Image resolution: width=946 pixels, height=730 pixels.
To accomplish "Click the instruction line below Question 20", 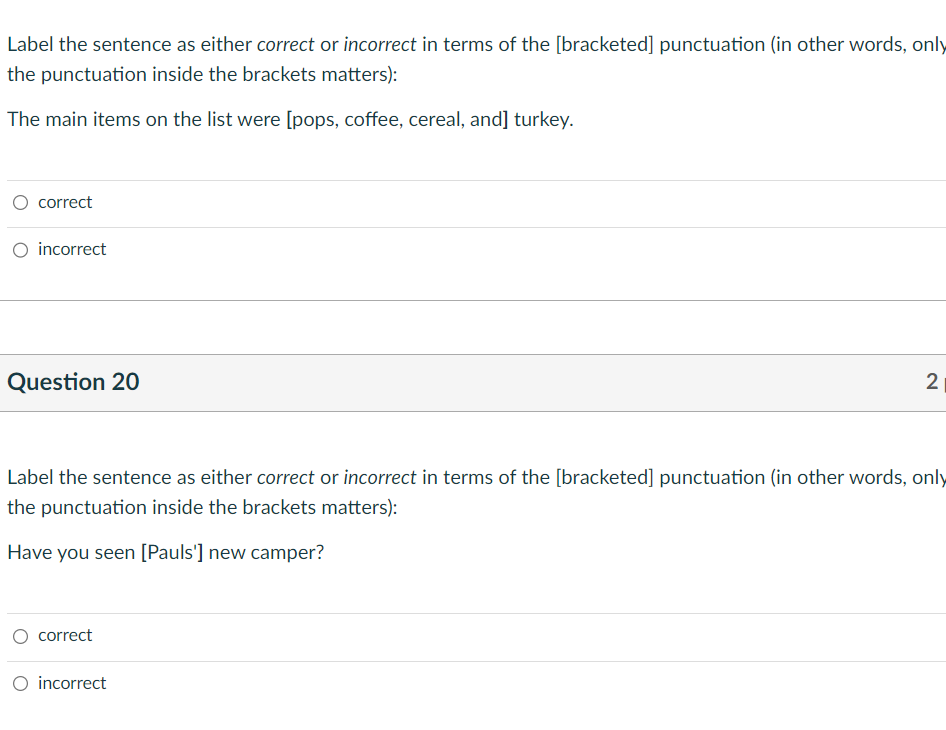I will pyautogui.click(x=400, y=477).
